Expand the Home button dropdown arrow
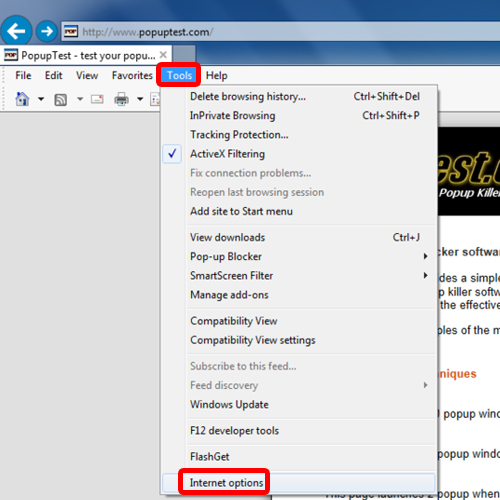This screenshot has width=500, height=500. coord(41,99)
